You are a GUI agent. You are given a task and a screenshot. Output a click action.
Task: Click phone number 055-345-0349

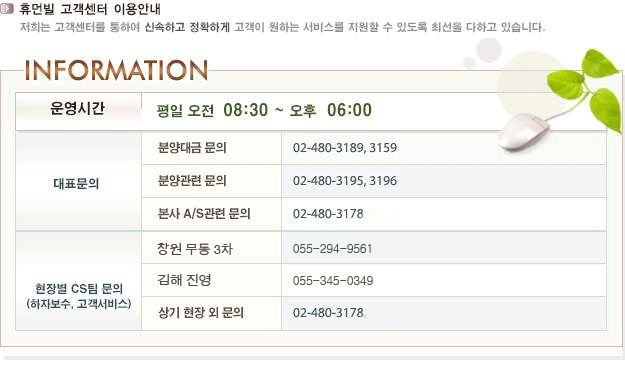click(333, 281)
